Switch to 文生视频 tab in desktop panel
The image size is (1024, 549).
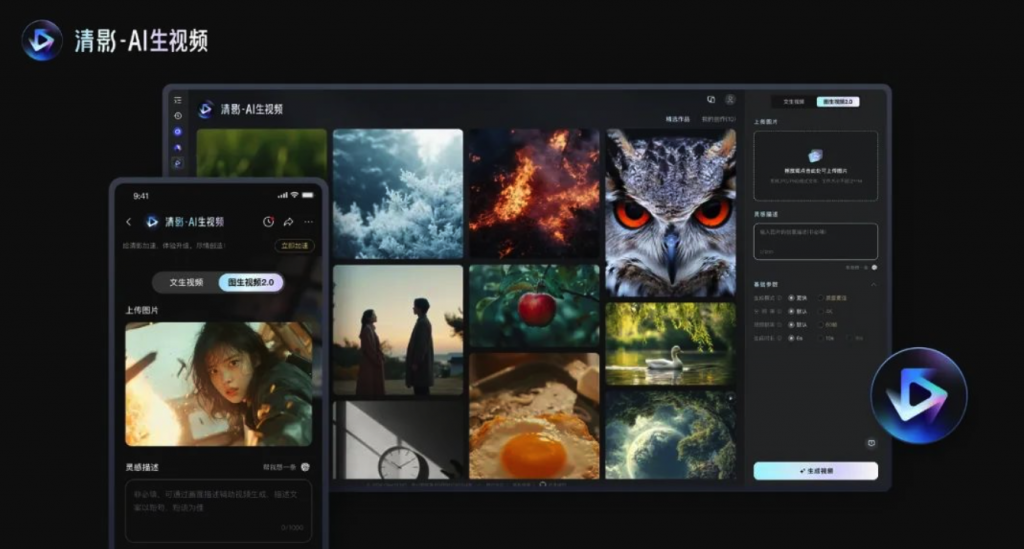[x=794, y=102]
